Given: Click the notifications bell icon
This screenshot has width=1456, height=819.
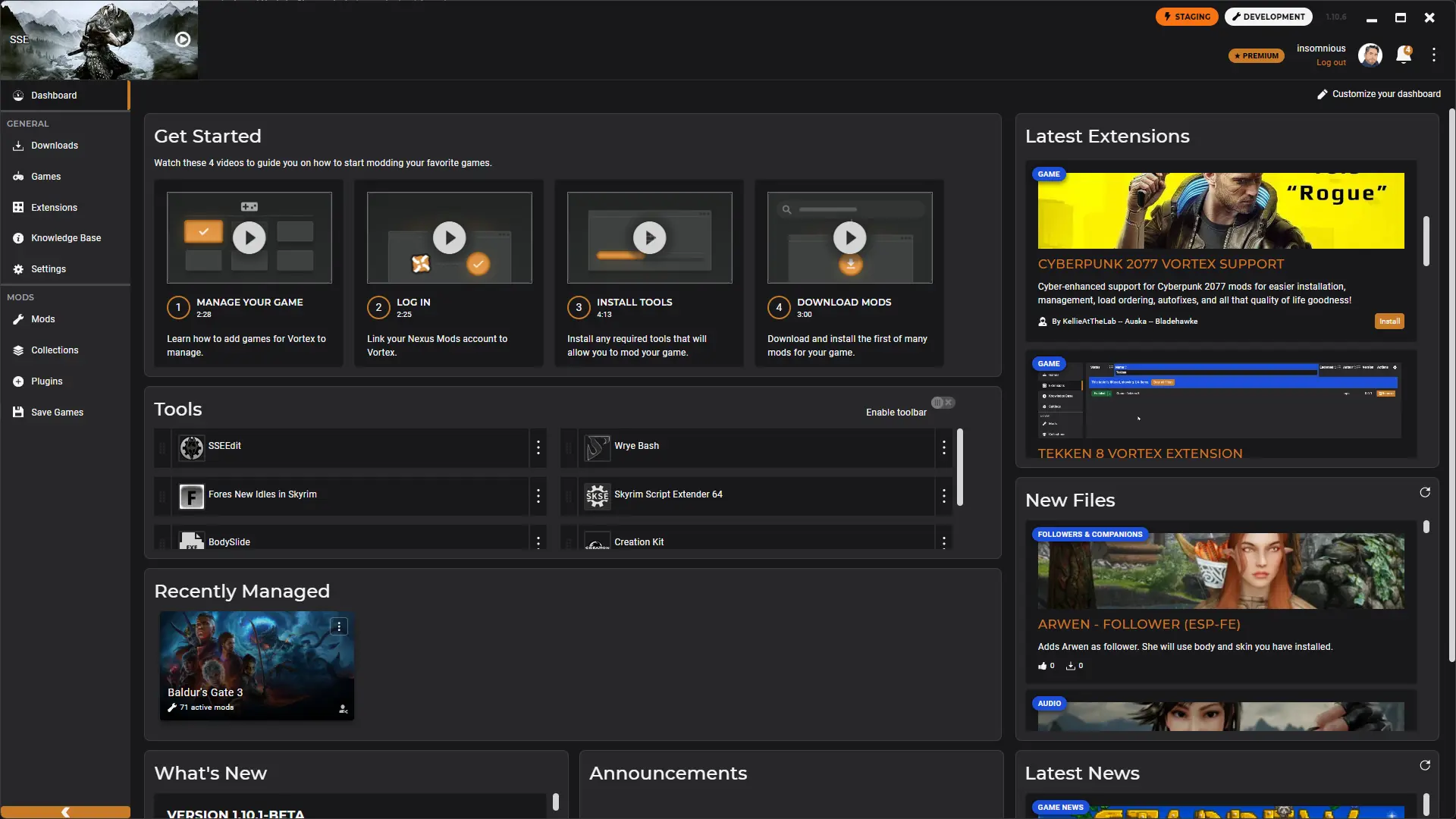Looking at the screenshot, I should (x=1403, y=55).
